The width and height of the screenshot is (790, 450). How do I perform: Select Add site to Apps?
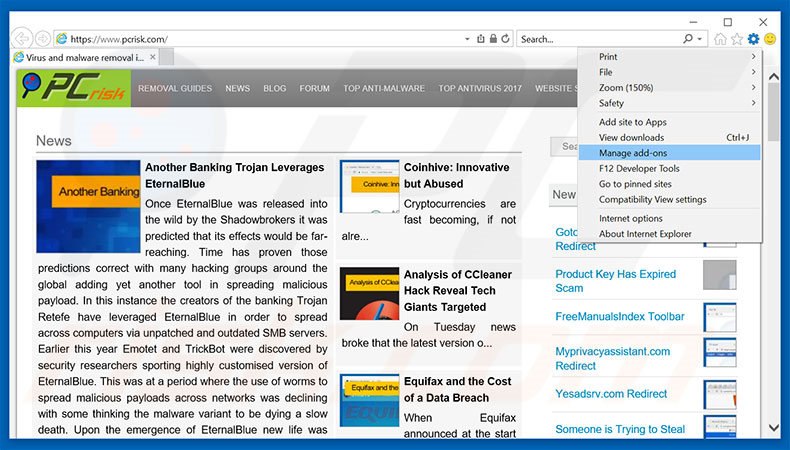[x=670, y=122]
